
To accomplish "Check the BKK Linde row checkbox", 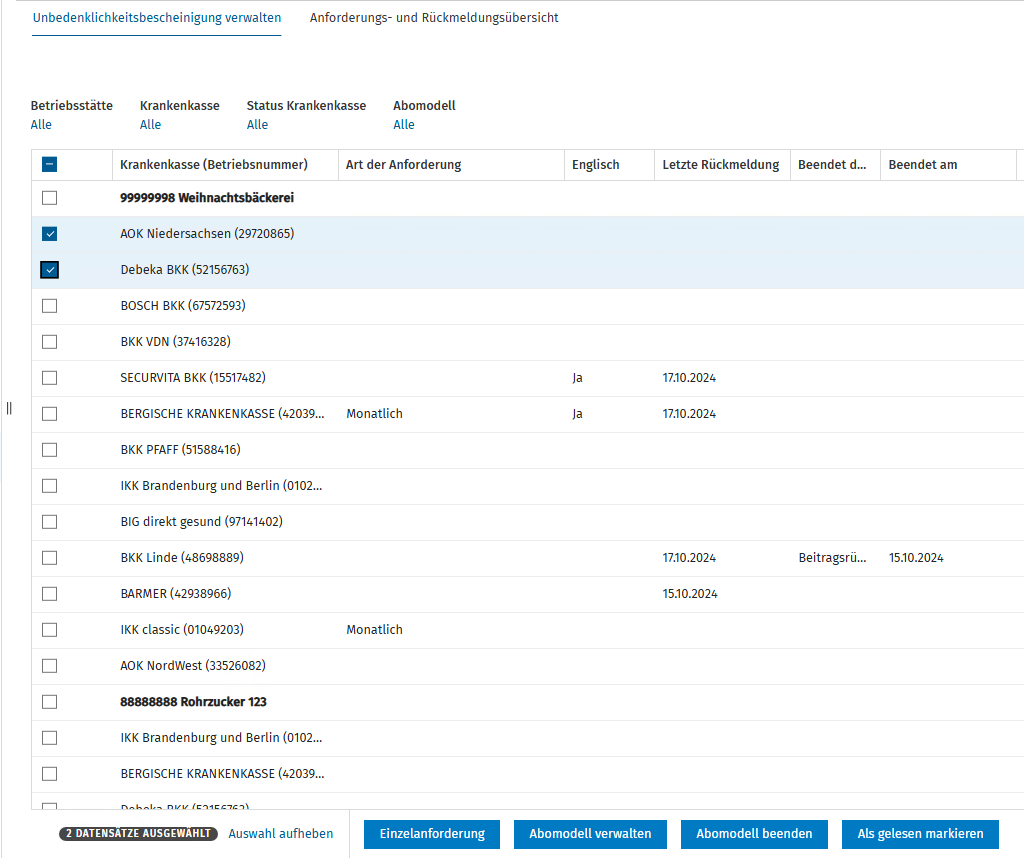I will (50, 558).
